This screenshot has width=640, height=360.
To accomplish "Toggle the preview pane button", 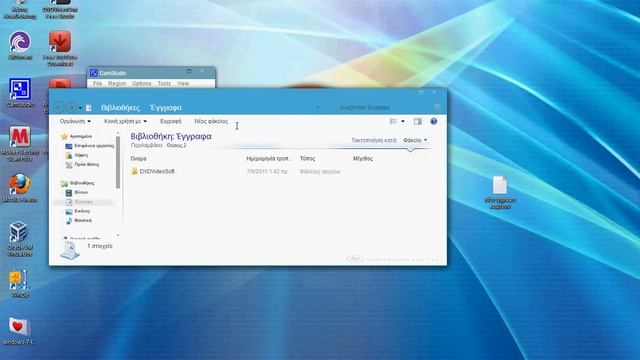I will tap(418, 121).
